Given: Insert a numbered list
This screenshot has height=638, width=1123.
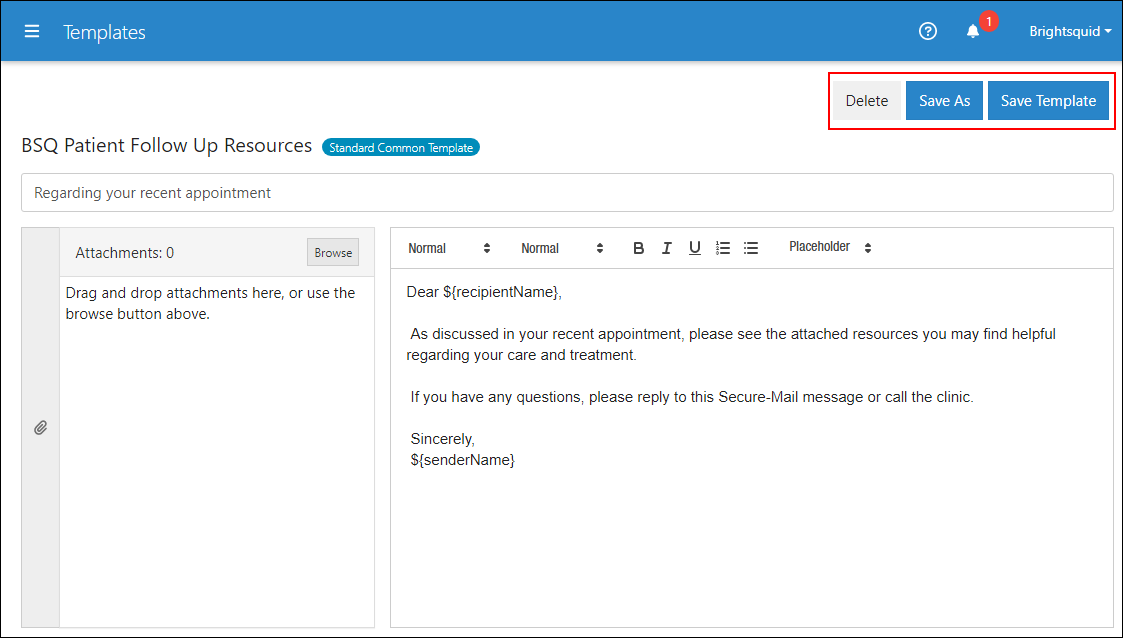Looking at the screenshot, I should point(723,248).
